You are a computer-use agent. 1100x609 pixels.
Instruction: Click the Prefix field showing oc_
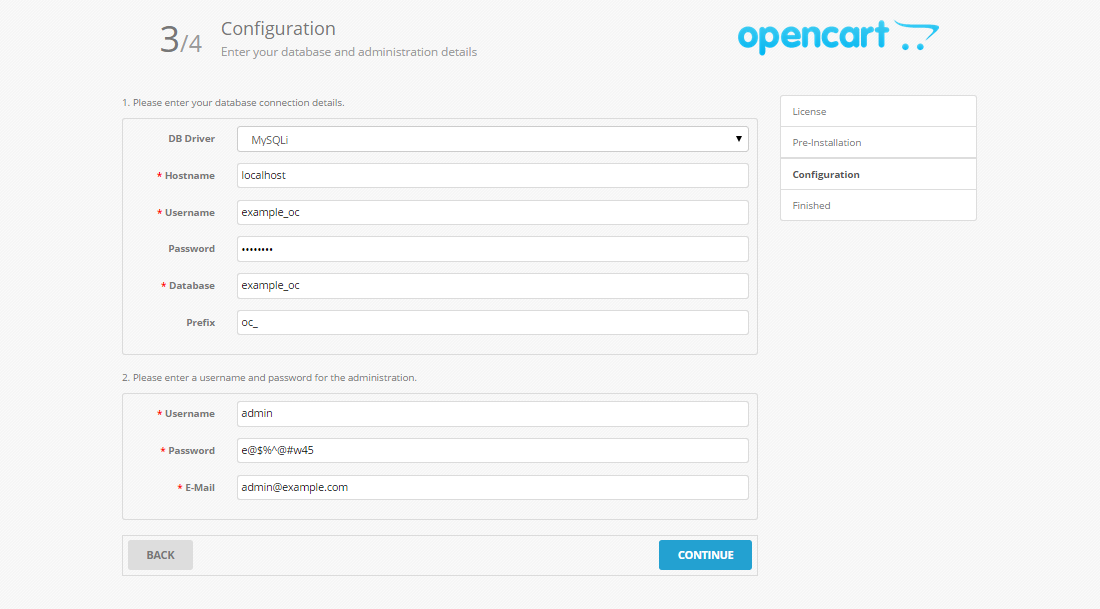click(492, 322)
